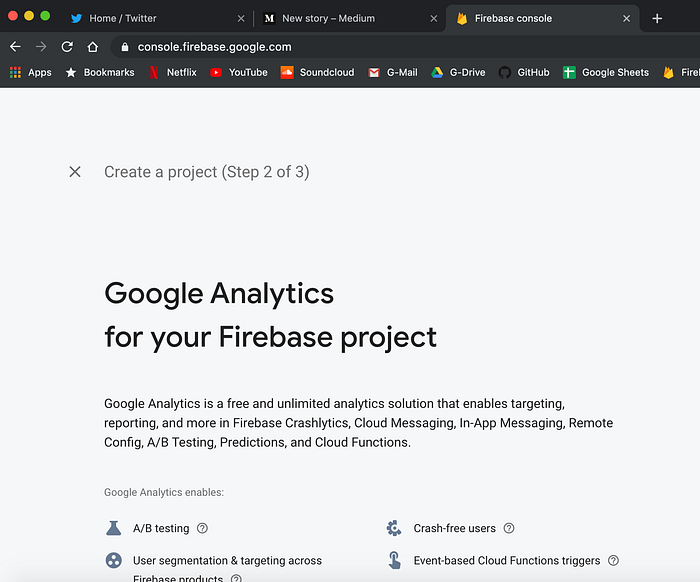The height and width of the screenshot is (582, 700).
Task: Click the macOS red close window button
Action: 13,16
